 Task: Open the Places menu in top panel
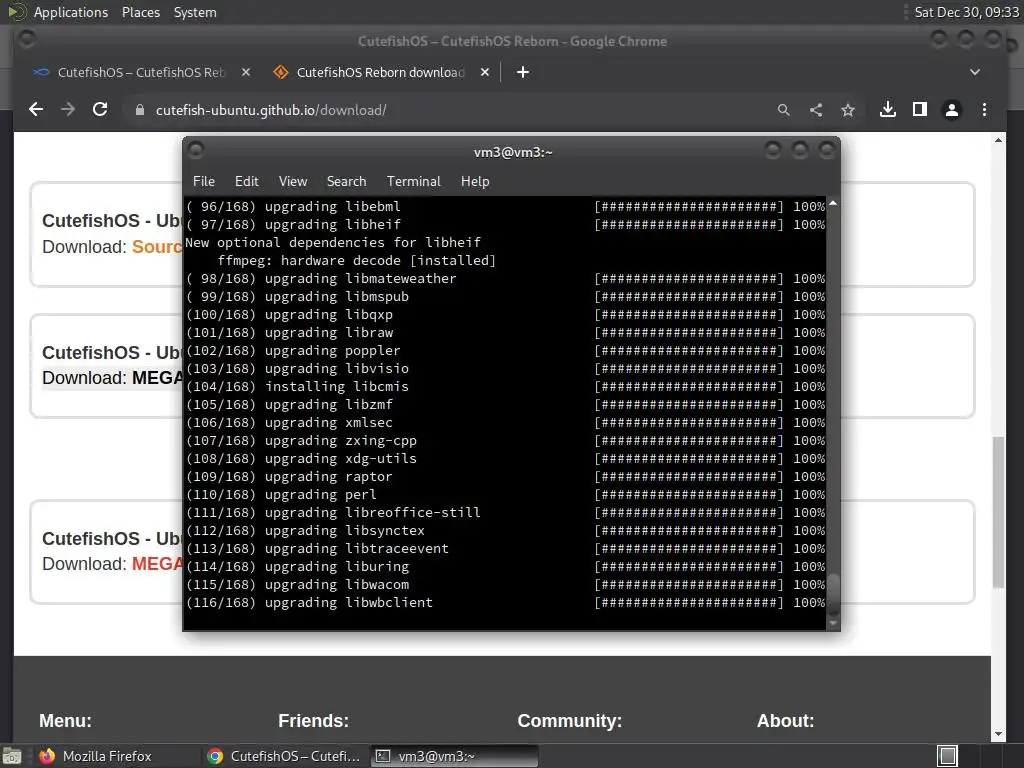141,12
